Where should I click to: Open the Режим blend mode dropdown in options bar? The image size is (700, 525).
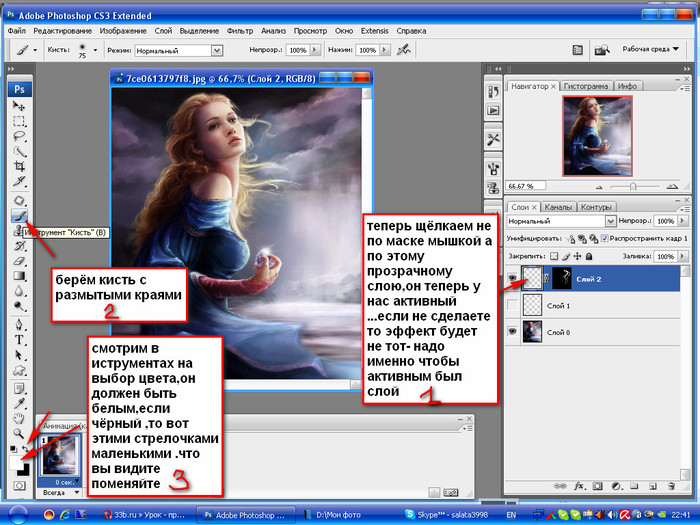pos(217,50)
